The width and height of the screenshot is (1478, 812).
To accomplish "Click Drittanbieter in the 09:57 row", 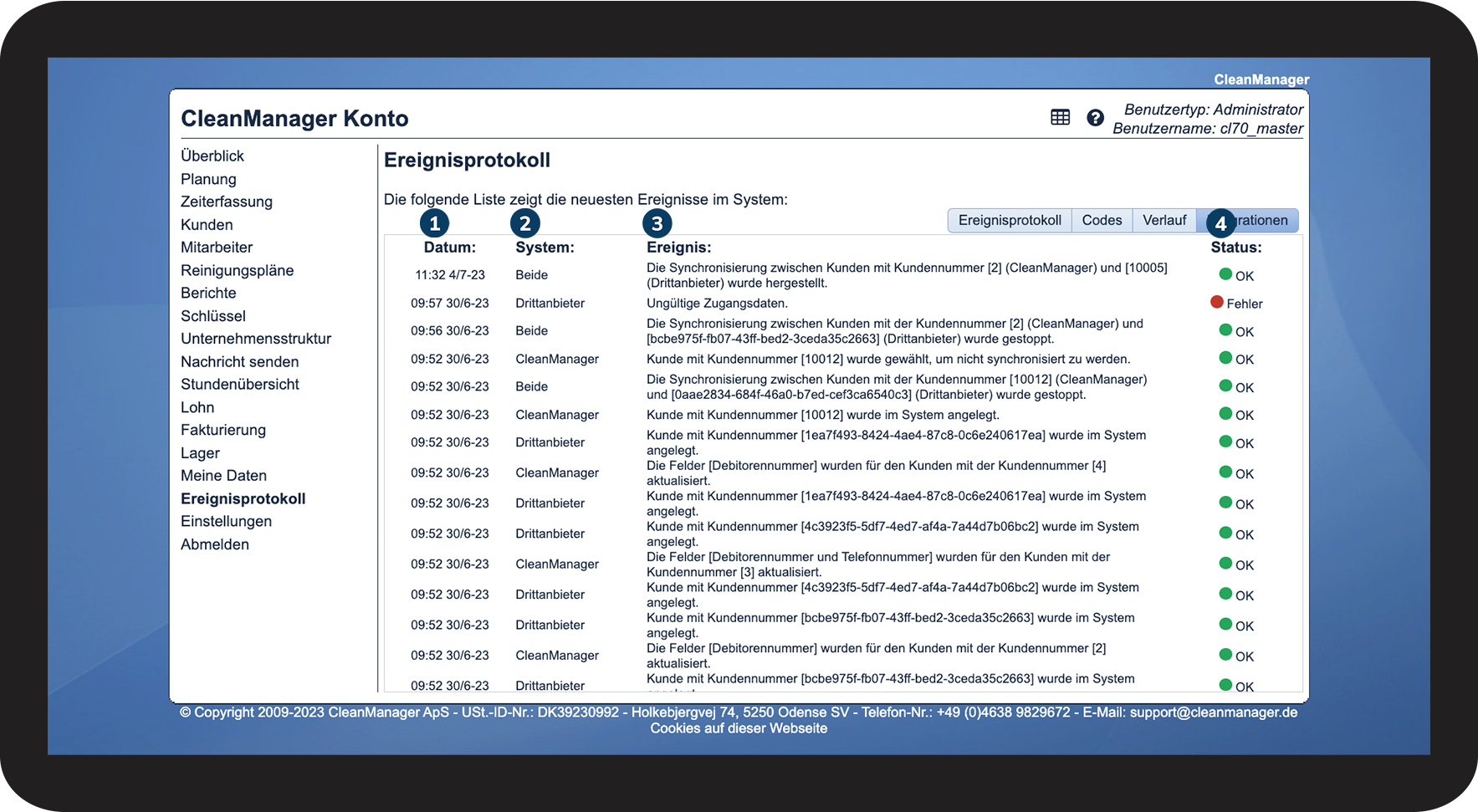I will 550,303.
